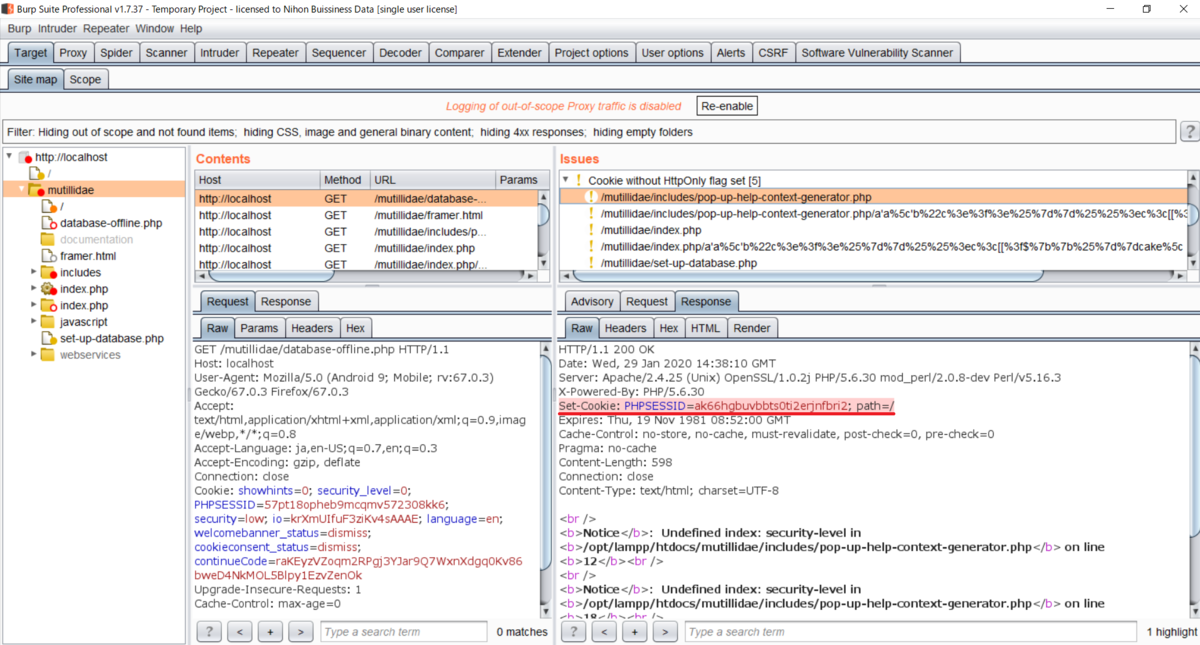Viewport: 1200px width, 645px height.
Task: Sort contents table by Method column
Action: coord(344,180)
